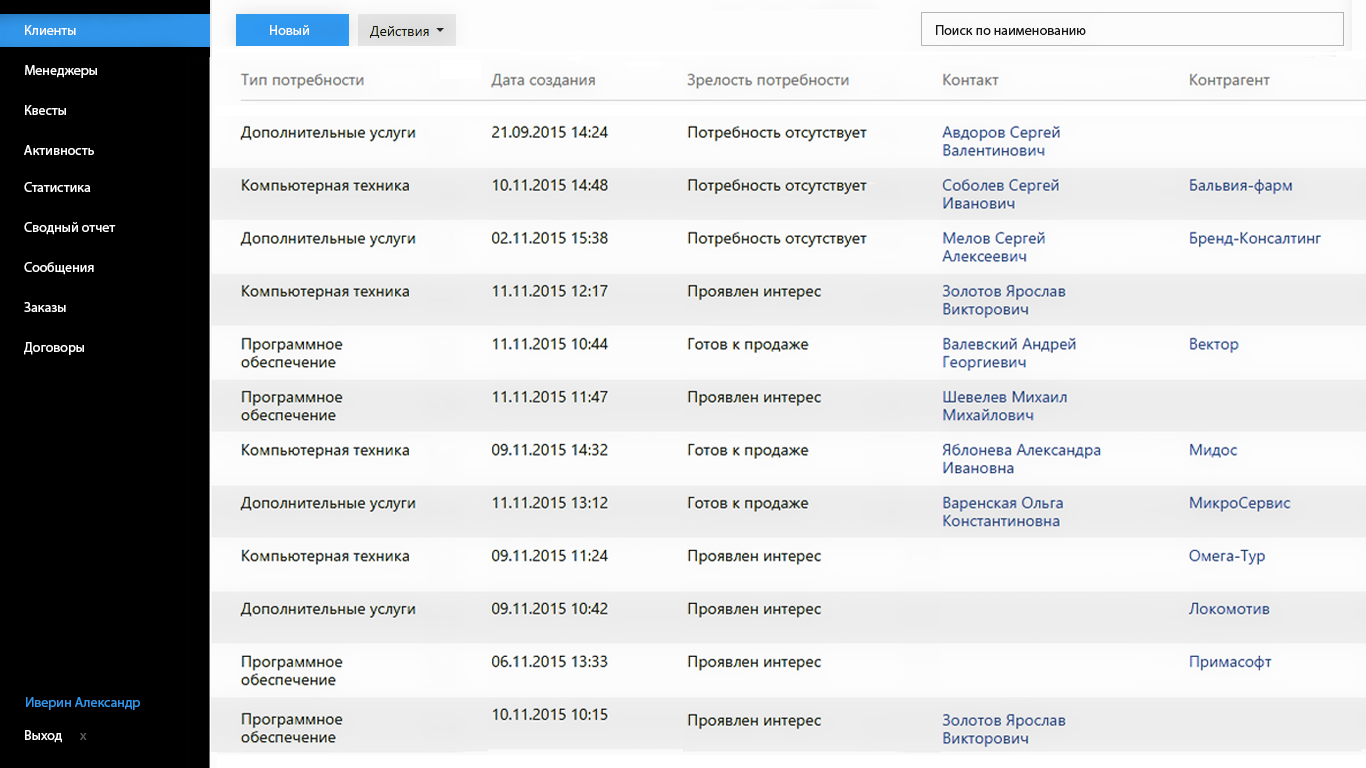Open the Действия dropdown menu
Viewport: 1366px width, 768px height.
[x=406, y=30]
